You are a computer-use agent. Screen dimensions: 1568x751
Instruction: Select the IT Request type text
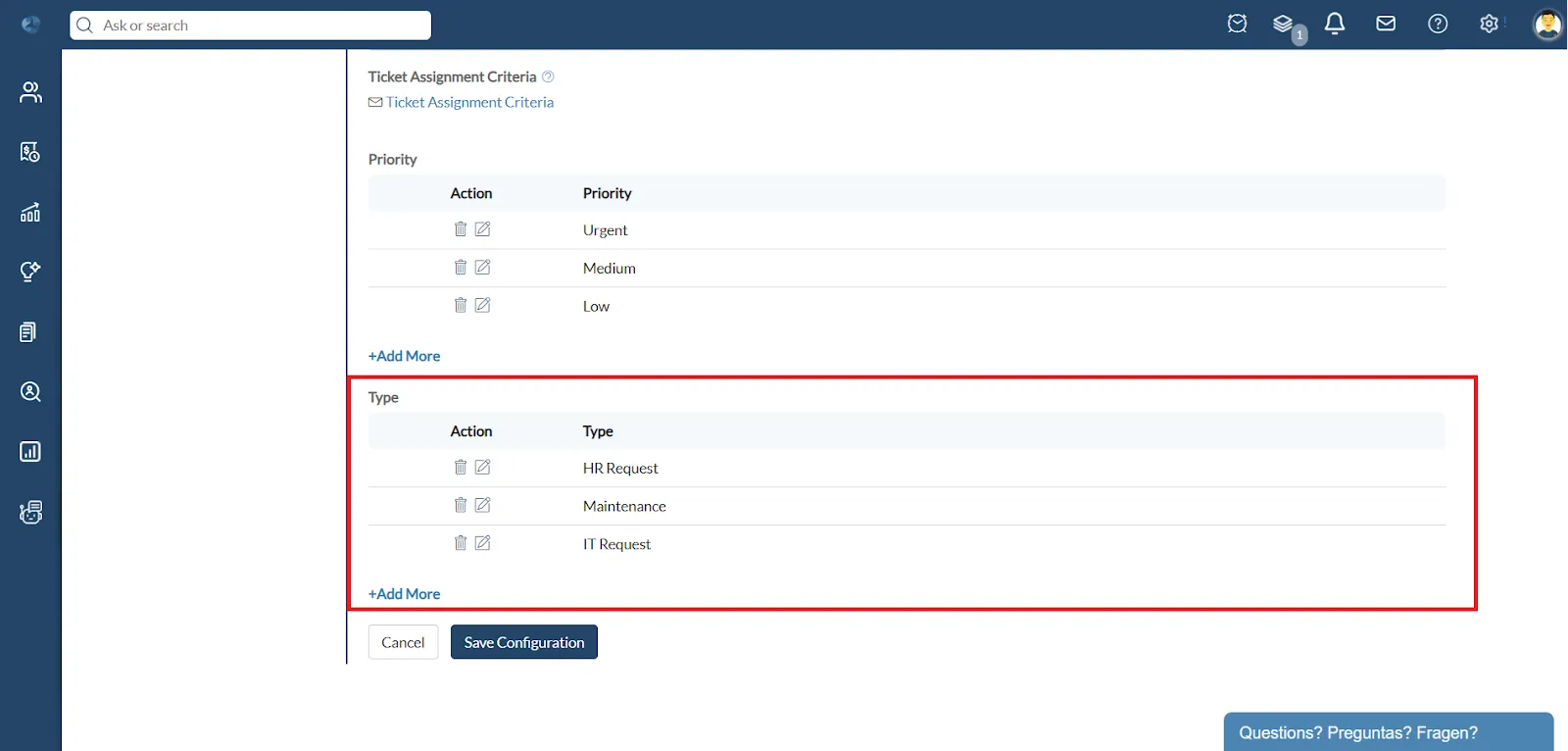point(616,544)
